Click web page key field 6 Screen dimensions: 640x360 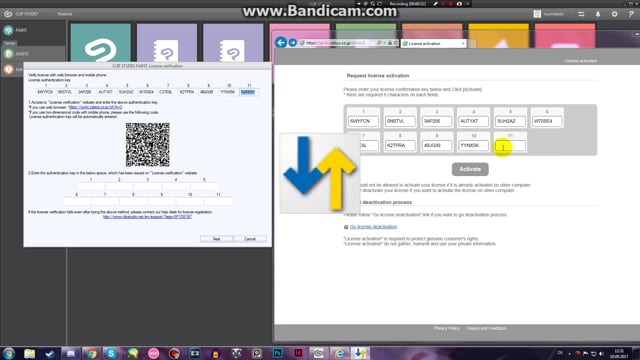coord(547,121)
